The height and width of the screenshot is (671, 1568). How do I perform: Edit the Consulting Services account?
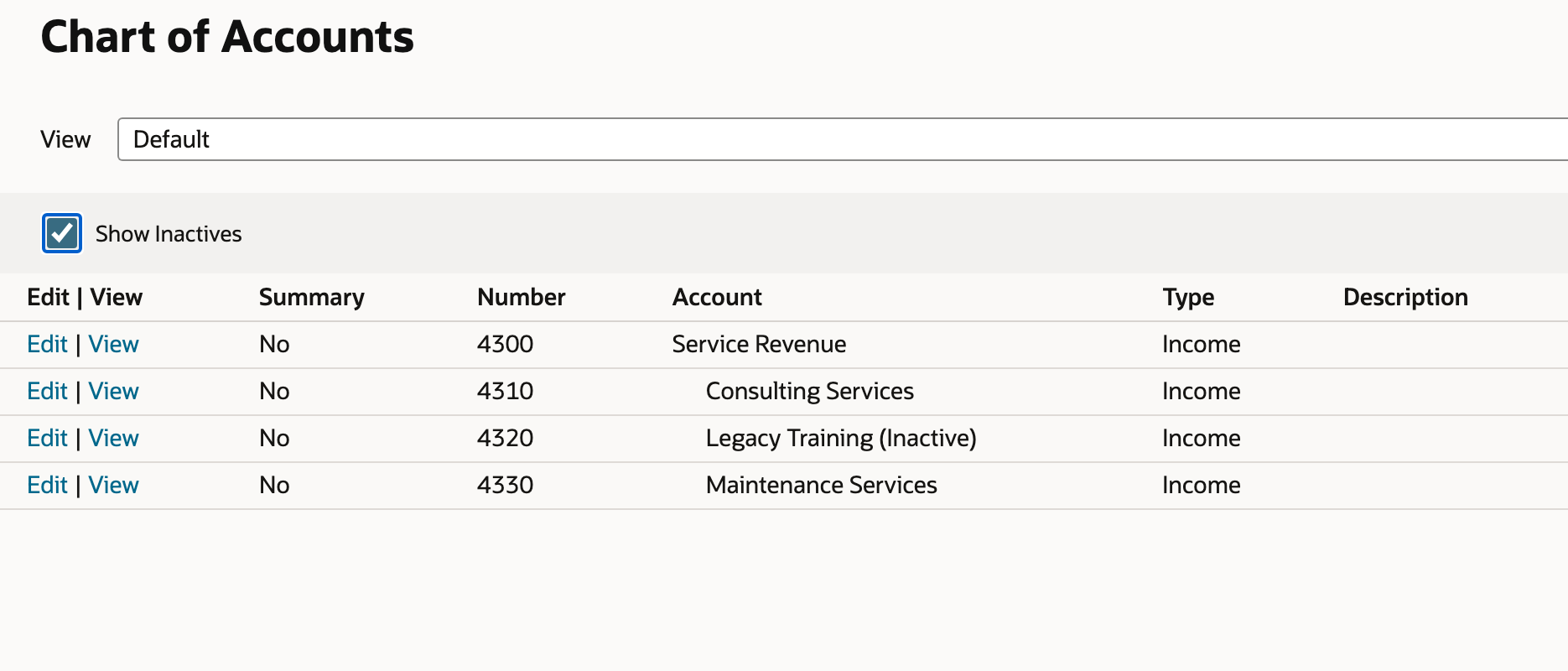[x=47, y=391]
